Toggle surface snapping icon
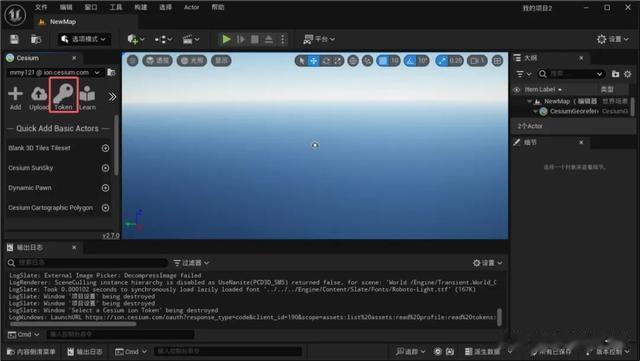 click(367, 61)
